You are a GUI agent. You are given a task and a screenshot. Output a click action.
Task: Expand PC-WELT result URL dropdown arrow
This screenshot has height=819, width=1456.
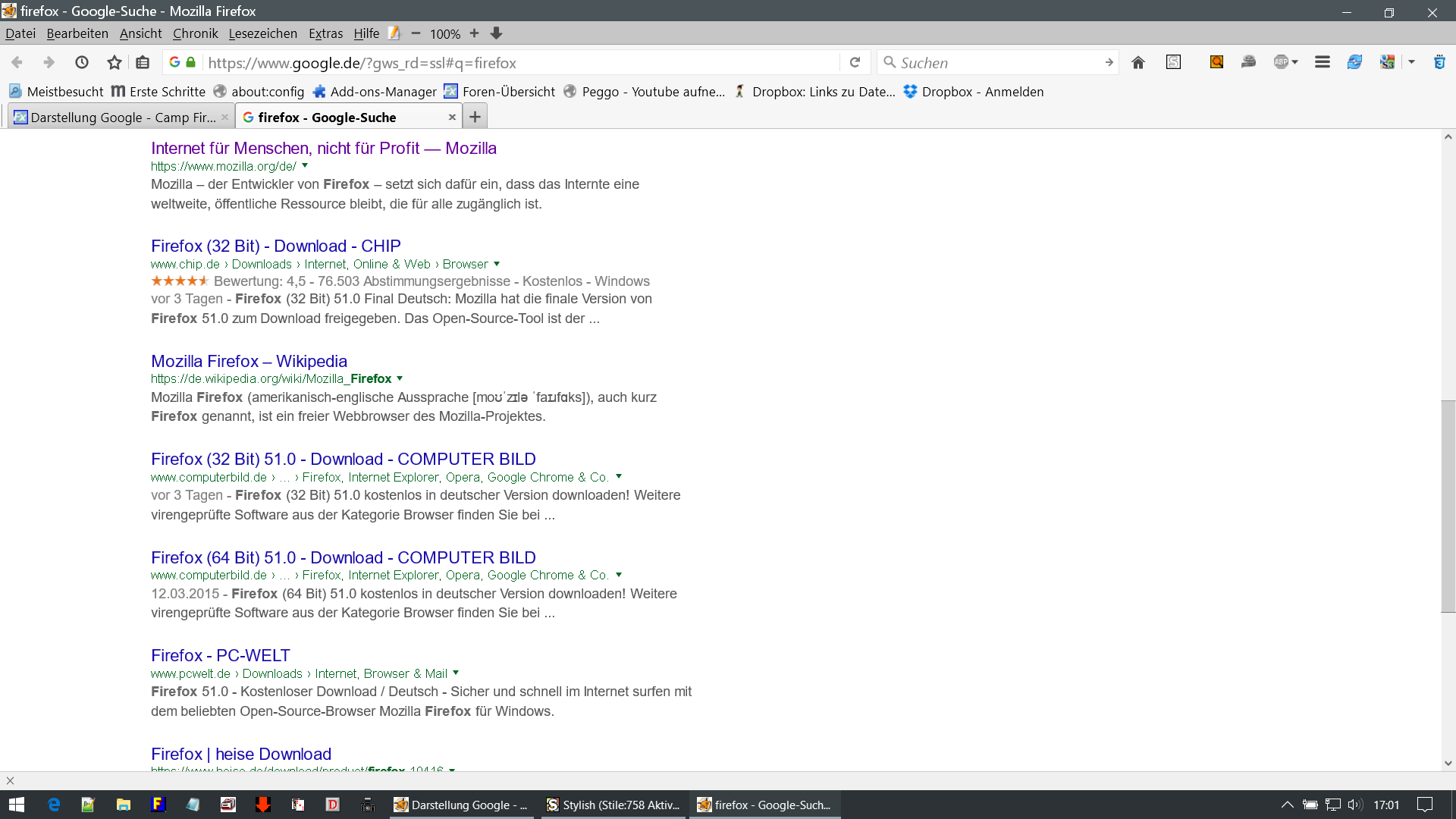[456, 673]
